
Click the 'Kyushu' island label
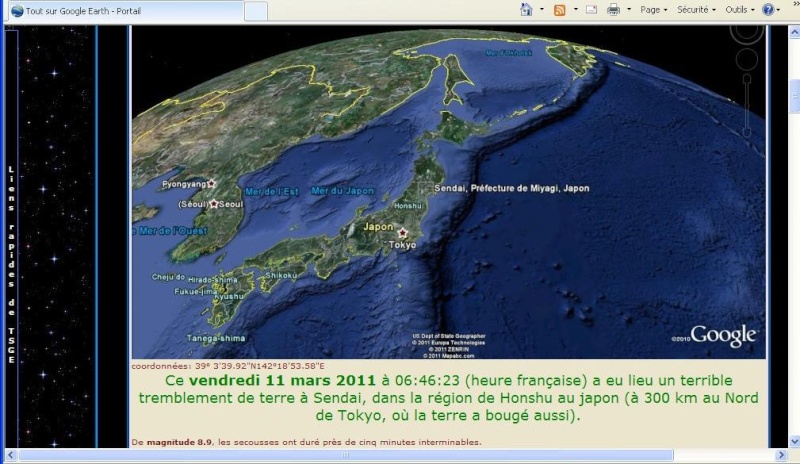pos(229,296)
